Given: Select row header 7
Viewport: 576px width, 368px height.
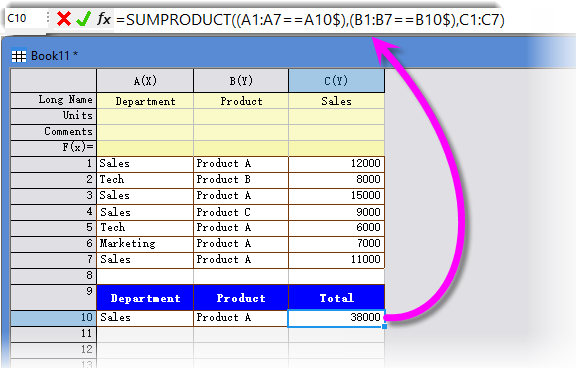Looking at the screenshot, I should coord(54,260).
